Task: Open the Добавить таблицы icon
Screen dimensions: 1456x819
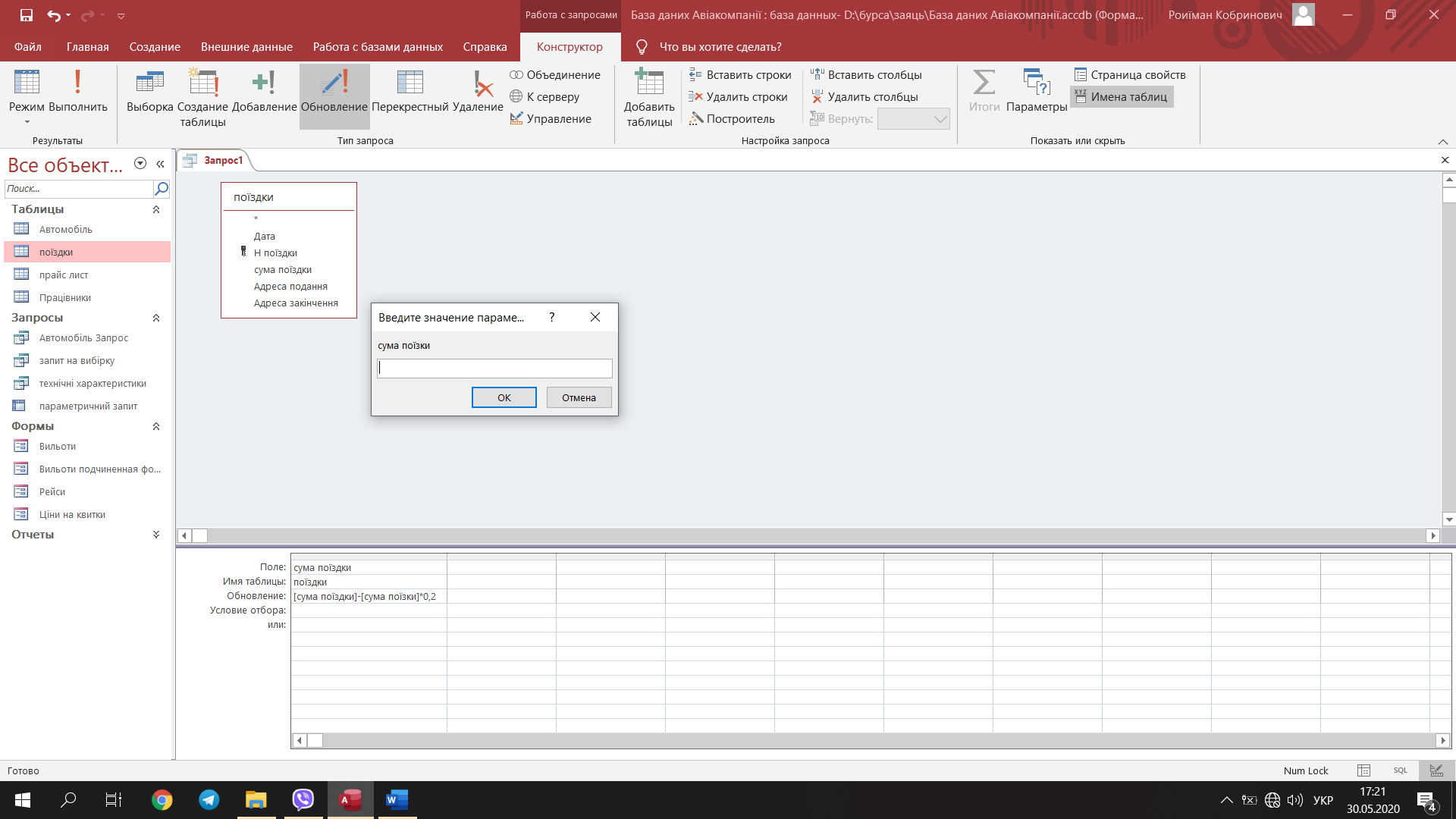Action: (649, 97)
